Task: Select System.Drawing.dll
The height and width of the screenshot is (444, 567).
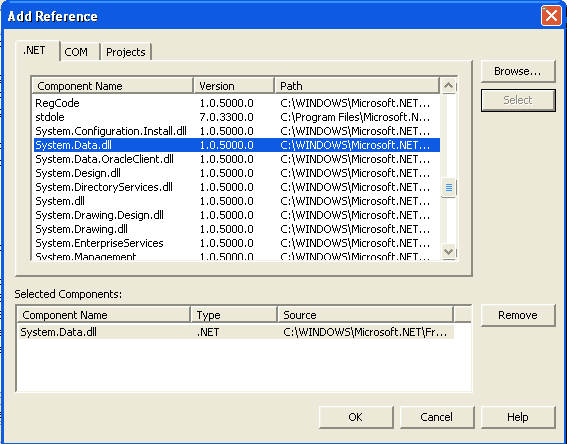Action: coord(237,229)
